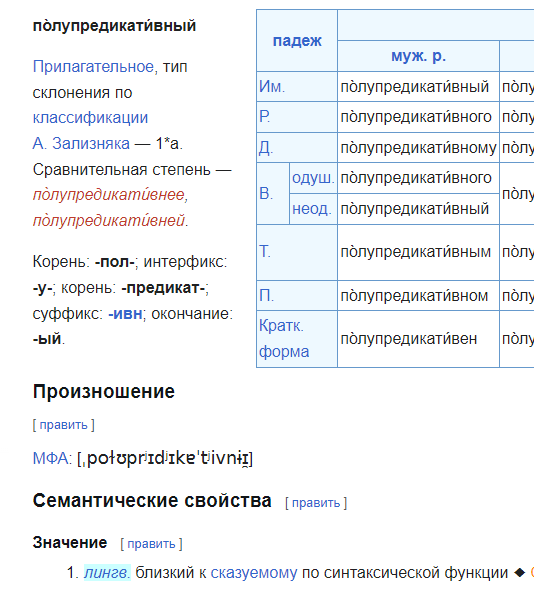The width and height of the screenshot is (534, 595).
Task: Open the А. Зализняка link
Action: pos(81,143)
